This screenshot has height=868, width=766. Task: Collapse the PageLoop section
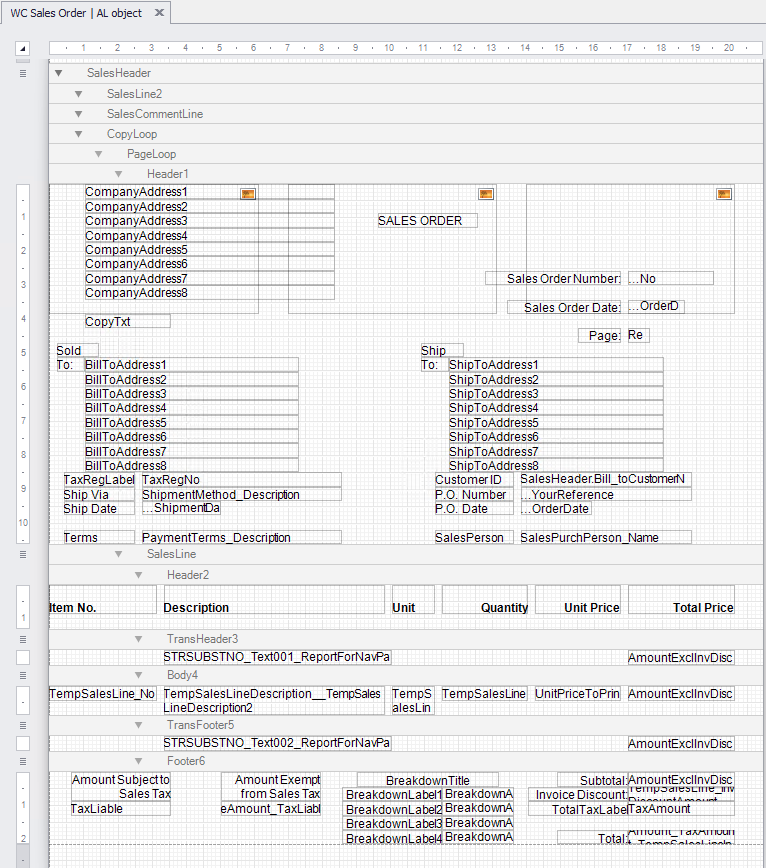point(99,154)
